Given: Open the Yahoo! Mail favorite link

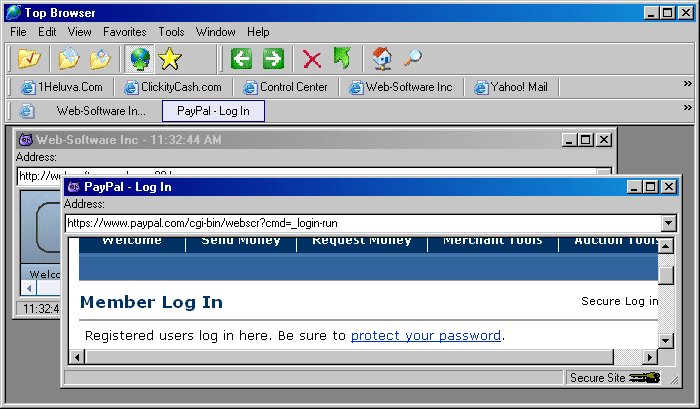Looking at the screenshot, I should (x=511, y=87).
